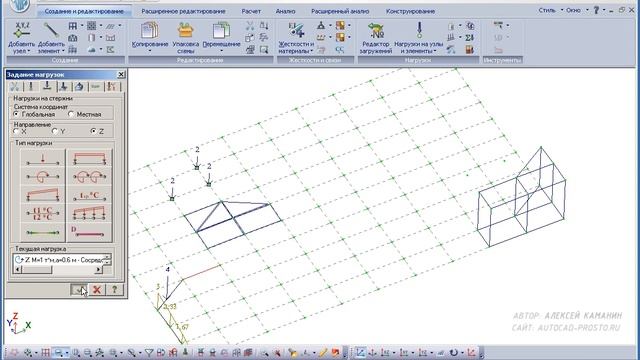Select concentrated moment load type icon
Screen dimensions: 640x360
point(43,177)
